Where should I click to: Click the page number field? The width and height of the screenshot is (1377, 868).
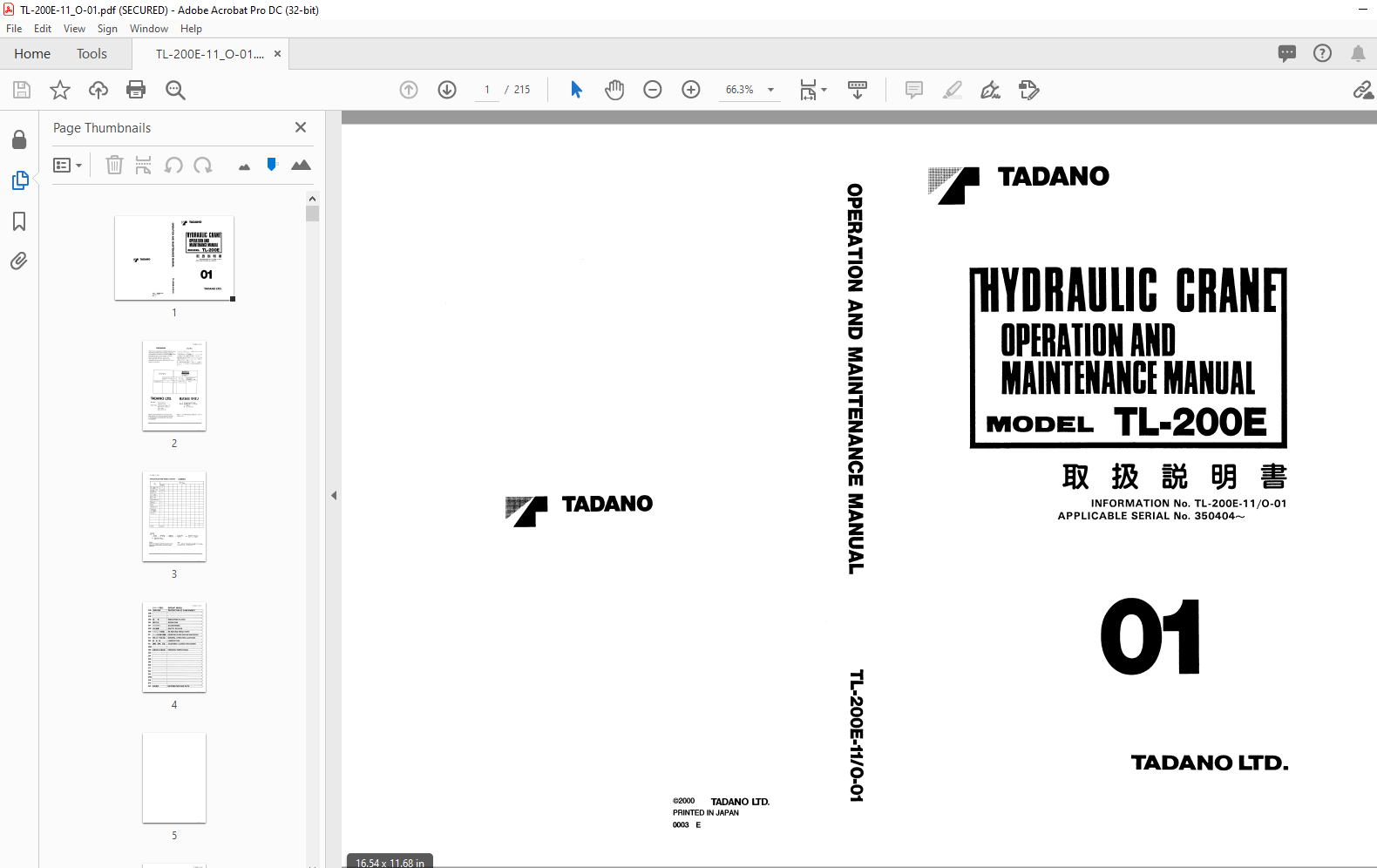click(487, 90)
